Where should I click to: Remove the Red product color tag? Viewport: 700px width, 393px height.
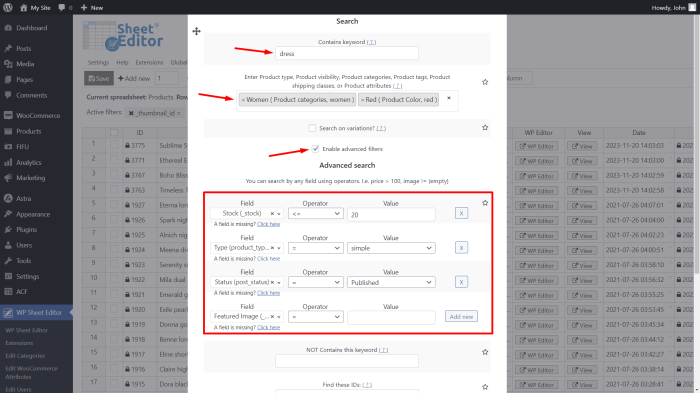click(362, 100)
